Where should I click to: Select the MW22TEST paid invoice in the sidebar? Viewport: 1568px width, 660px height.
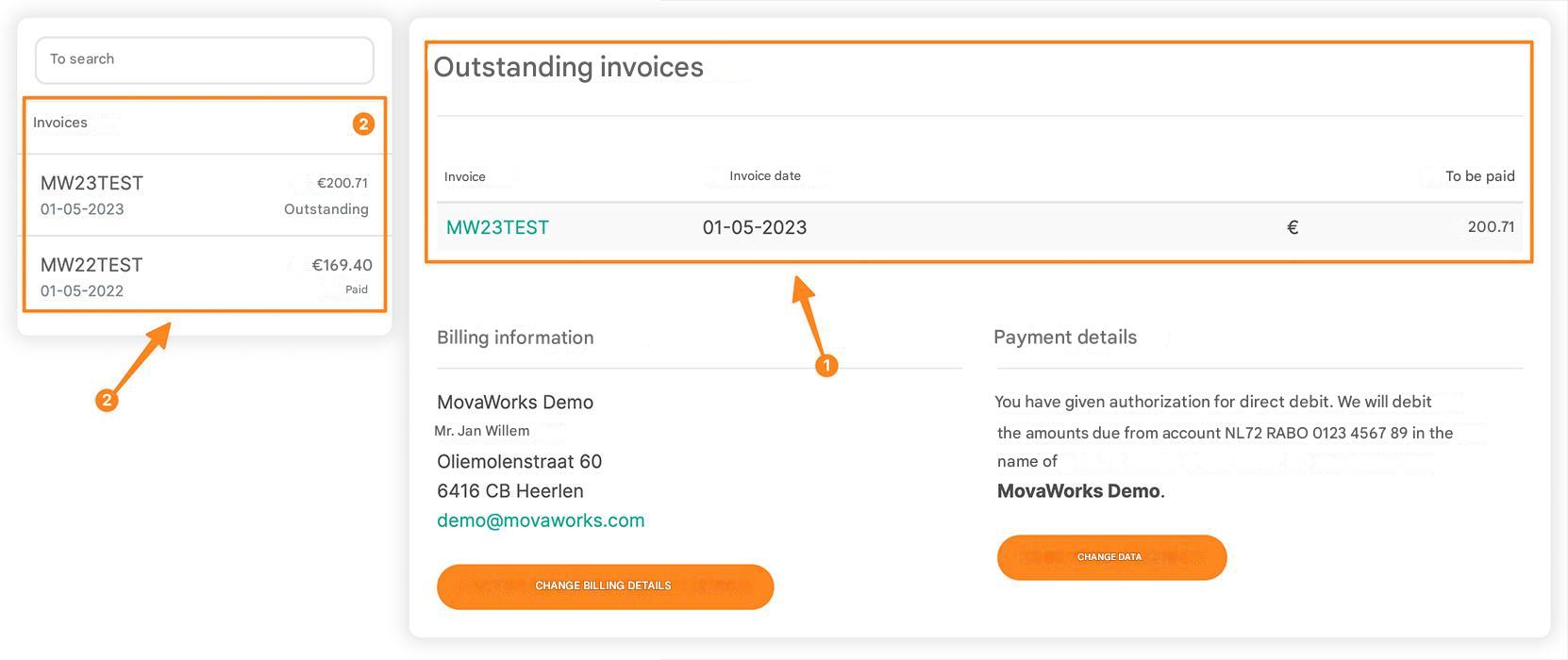[205, 274]
